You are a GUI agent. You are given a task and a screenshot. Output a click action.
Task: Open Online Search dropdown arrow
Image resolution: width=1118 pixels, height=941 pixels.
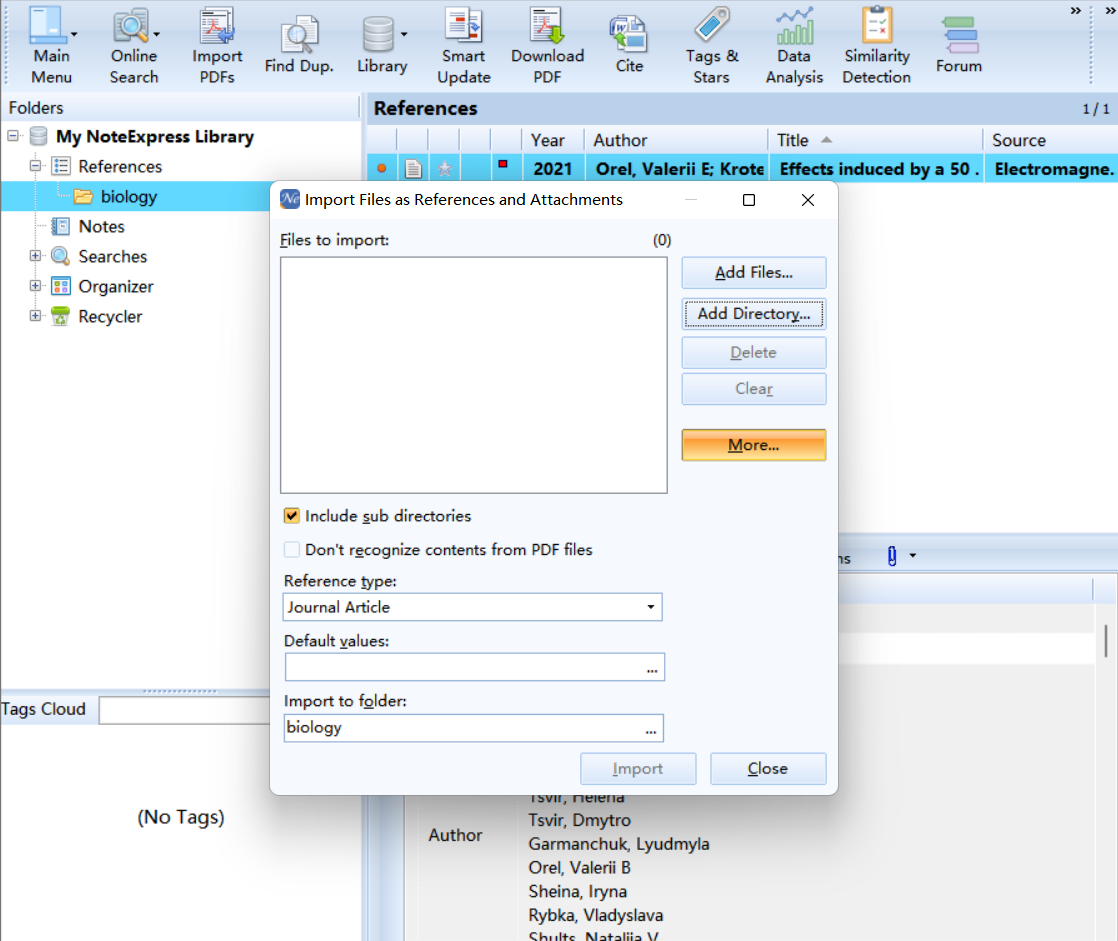coord(157,34)
